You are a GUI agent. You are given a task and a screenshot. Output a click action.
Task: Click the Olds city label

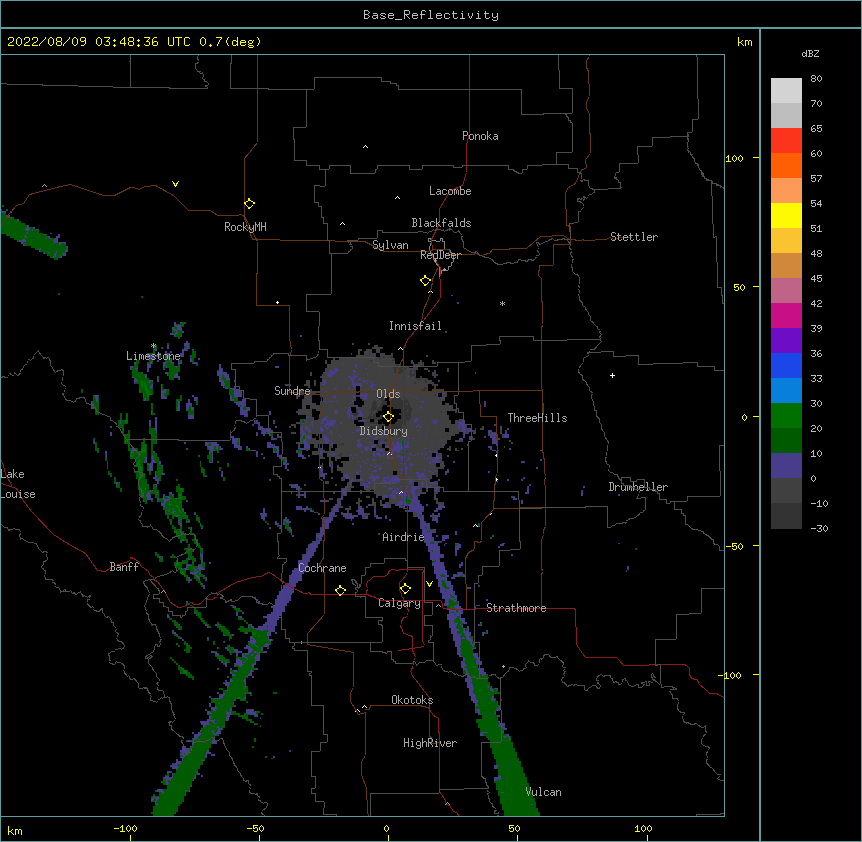click(x=388, y=394)
